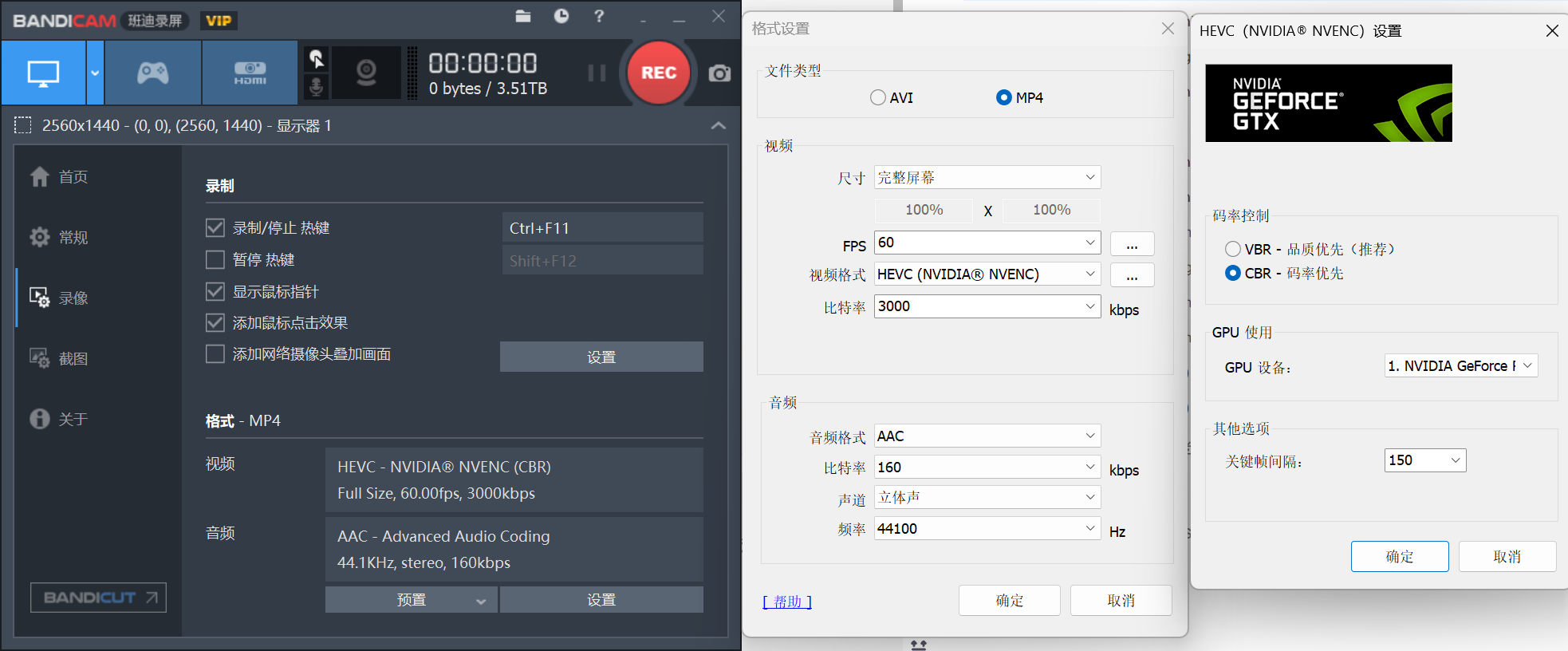Screen dimensions: 1568x651
Task: Open 首页 home tab
Action: pos(59,176)
